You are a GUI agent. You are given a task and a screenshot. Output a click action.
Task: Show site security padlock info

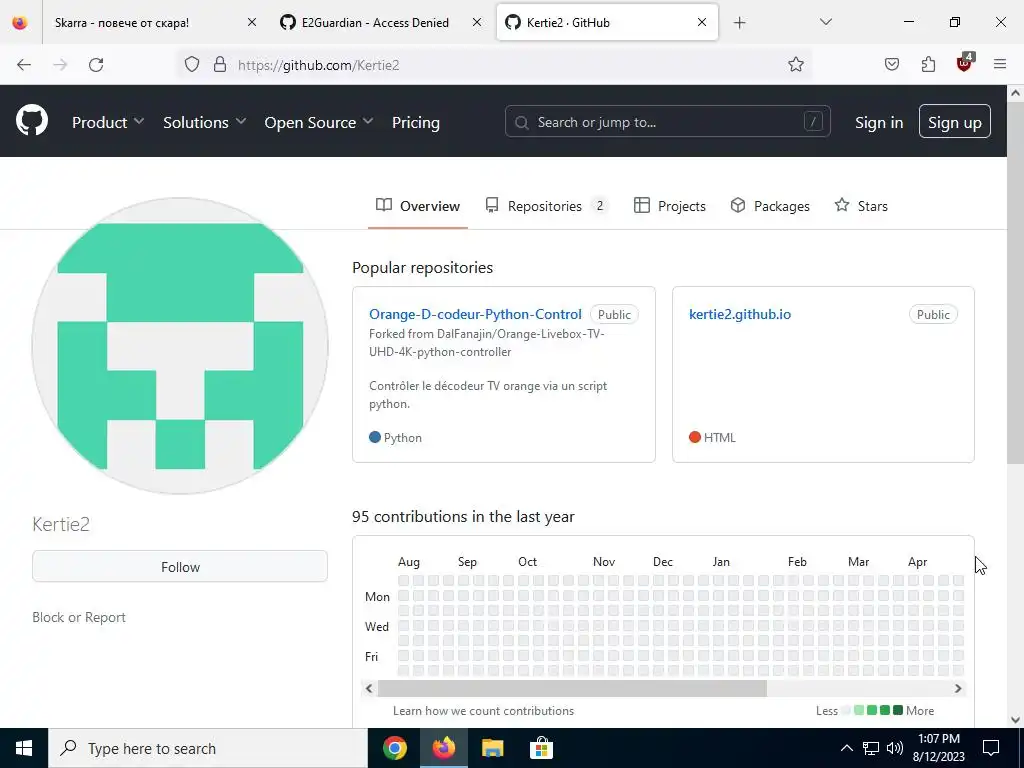point(220,64)
